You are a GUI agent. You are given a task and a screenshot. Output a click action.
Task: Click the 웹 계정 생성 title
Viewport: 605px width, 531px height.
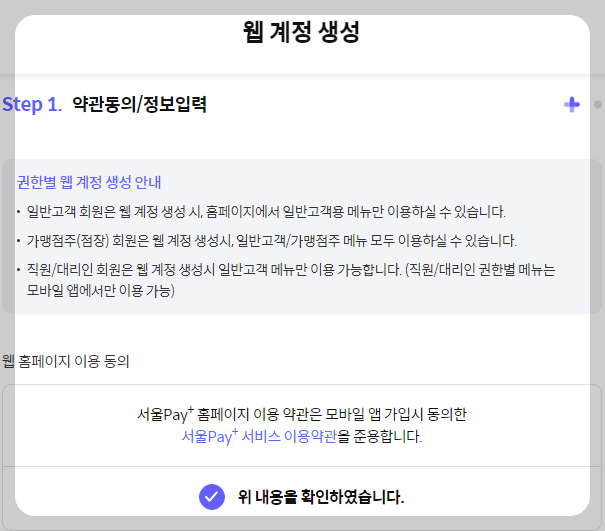[301, 32]
